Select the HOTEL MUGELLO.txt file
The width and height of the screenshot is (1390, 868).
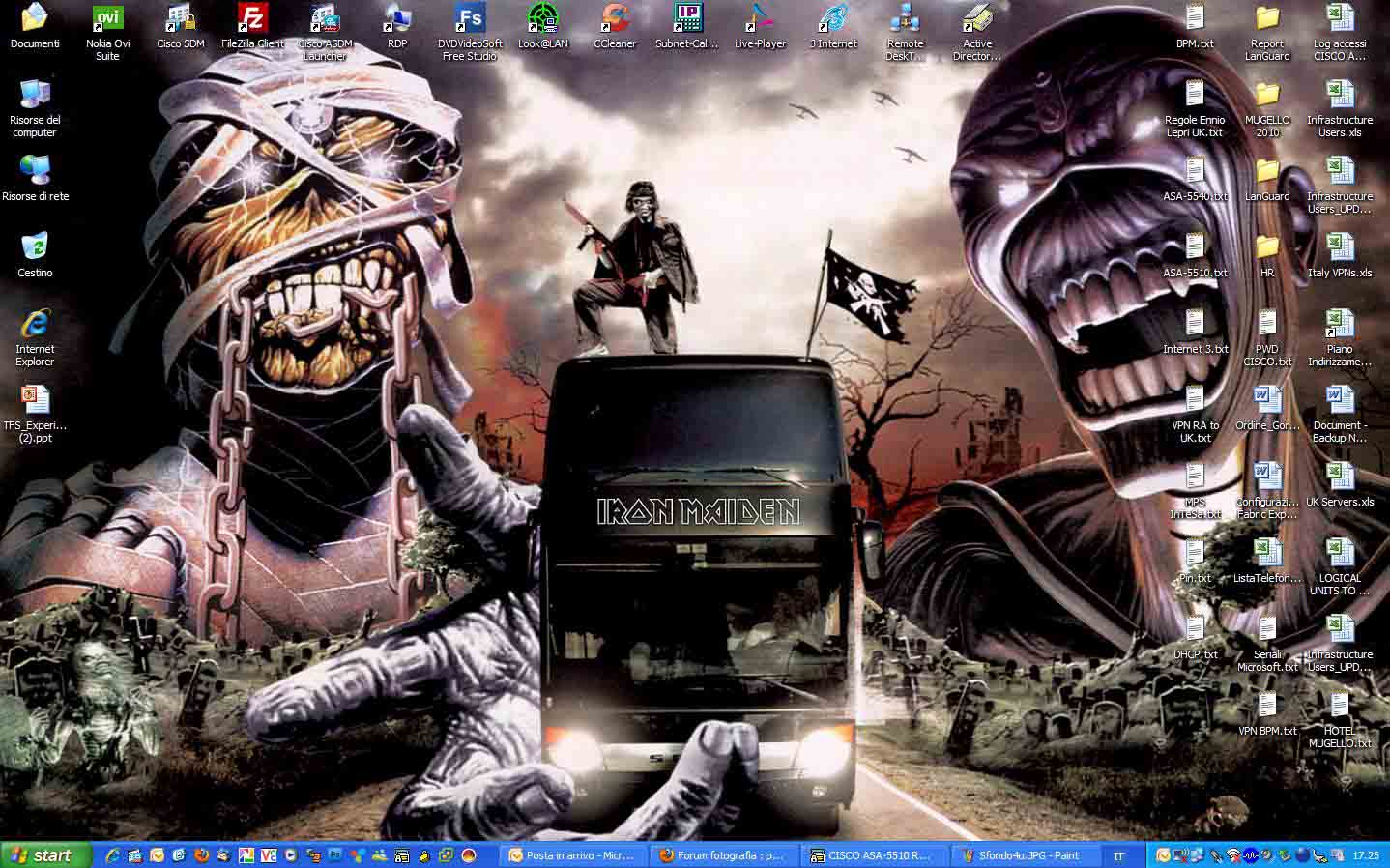[1340, 707]
